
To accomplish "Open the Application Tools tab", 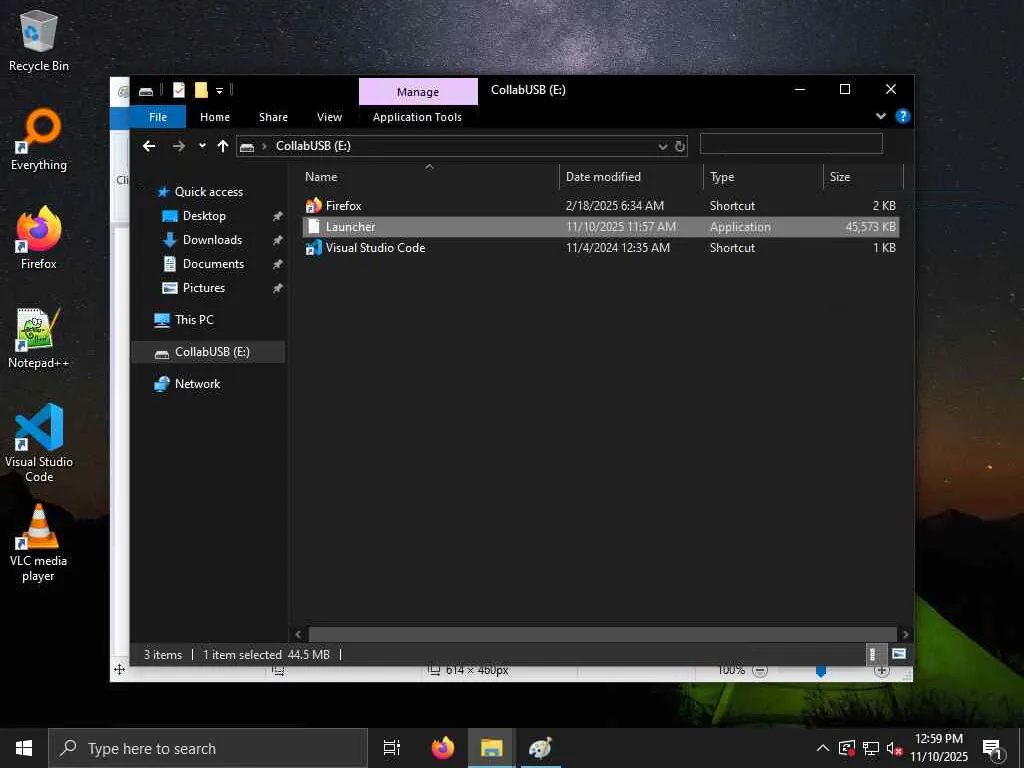I will click(417, 117).
